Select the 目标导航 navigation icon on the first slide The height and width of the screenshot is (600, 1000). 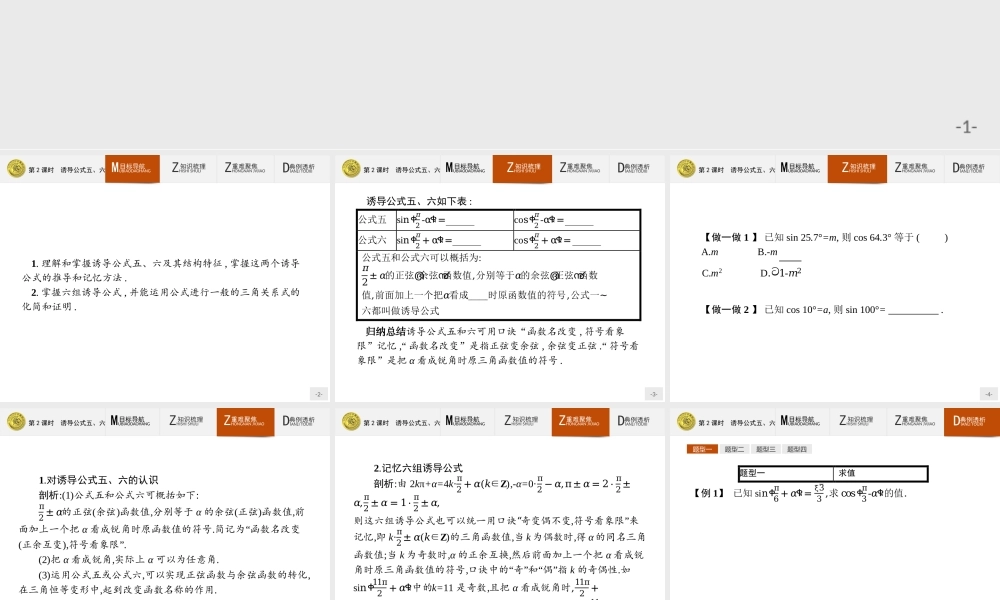pyautogui.click(x=132, y=169)
